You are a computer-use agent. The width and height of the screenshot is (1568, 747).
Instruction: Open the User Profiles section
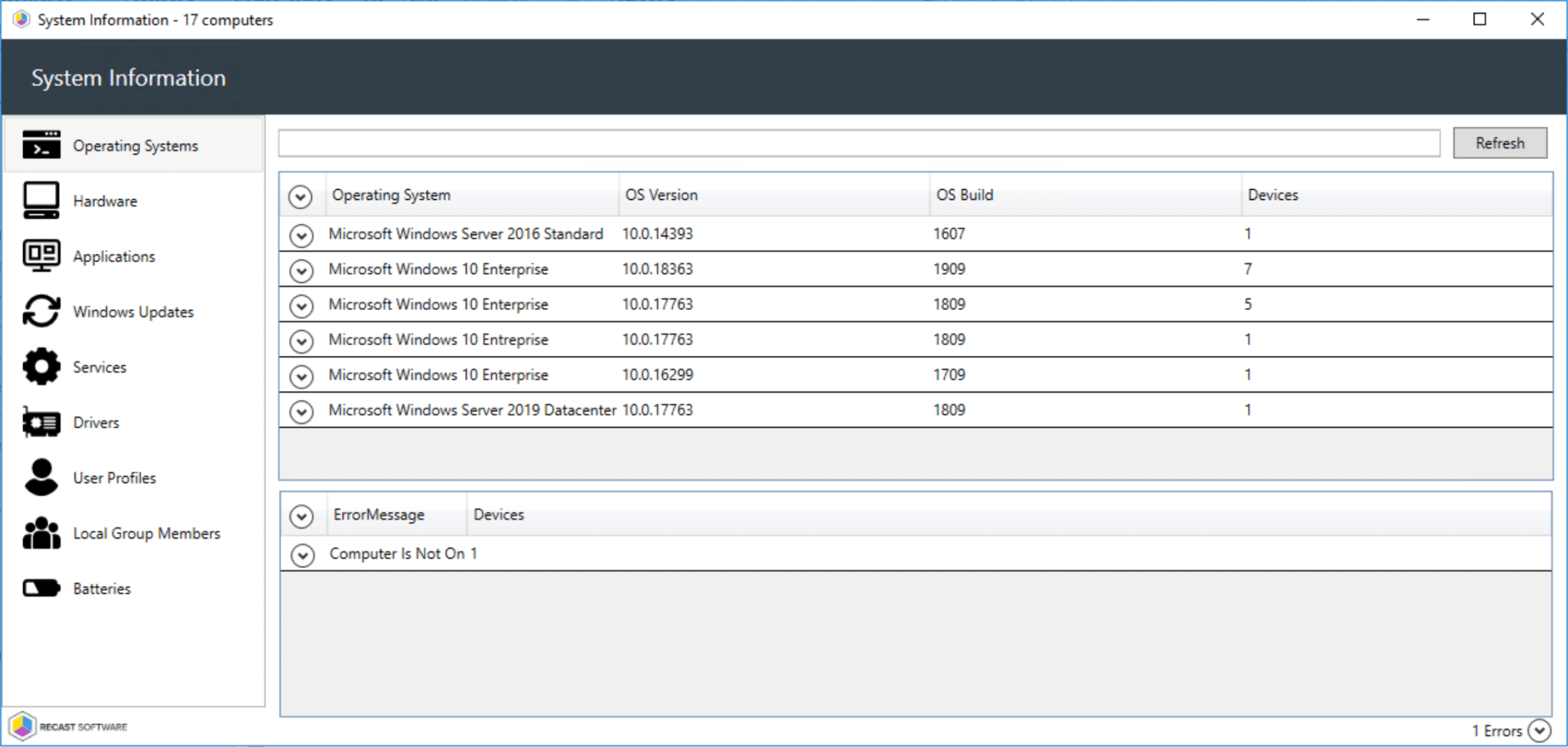[134, 478]
